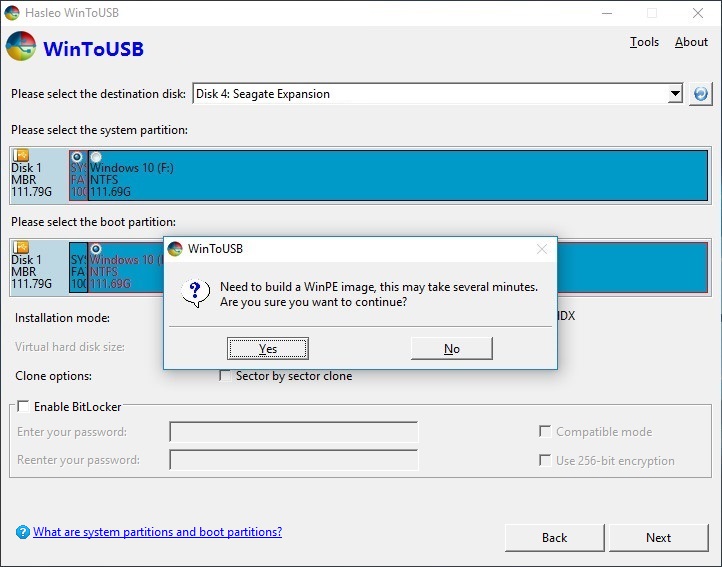This screenshot has height=567, width=722.
Task: Click the Next button
Action: click(658, 538)
